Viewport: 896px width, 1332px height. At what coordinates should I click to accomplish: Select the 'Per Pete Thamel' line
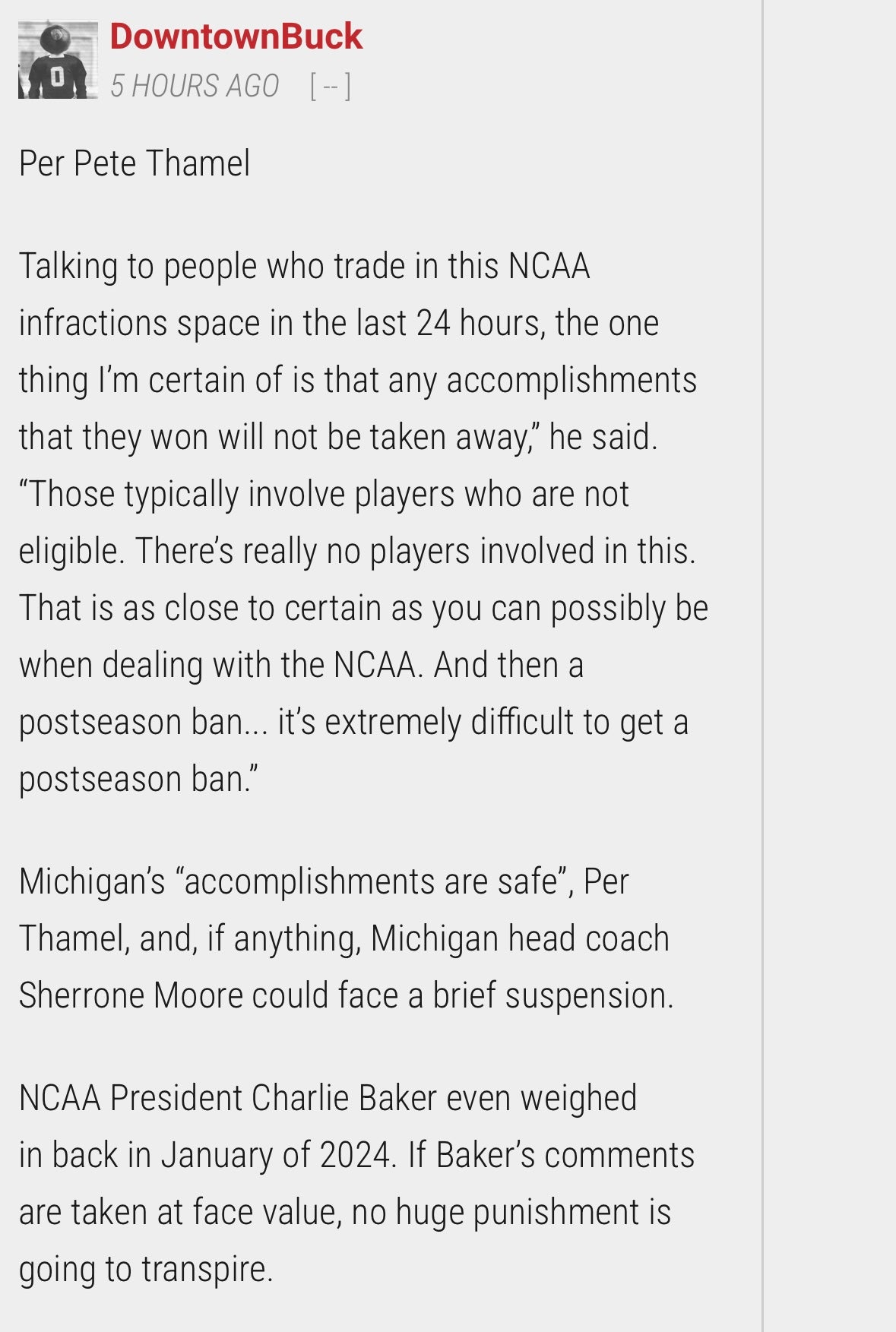click(x=135, y=163)
